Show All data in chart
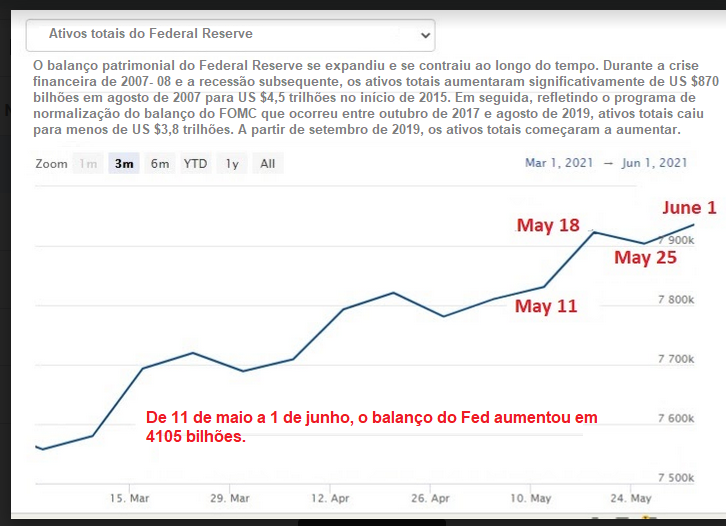Screen dimensions: 726x526 click(x=267, y=164)
